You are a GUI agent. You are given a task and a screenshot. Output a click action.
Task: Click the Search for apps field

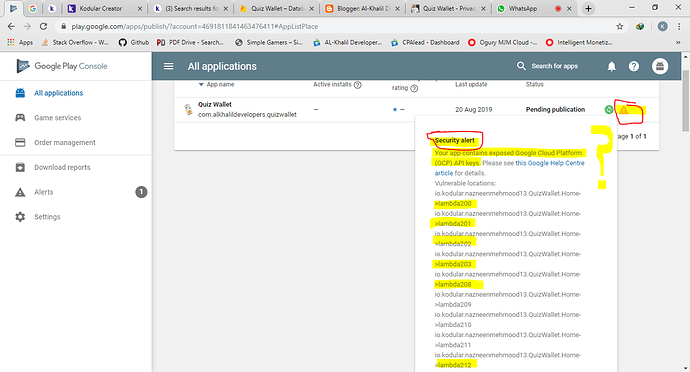pos(554,66)
